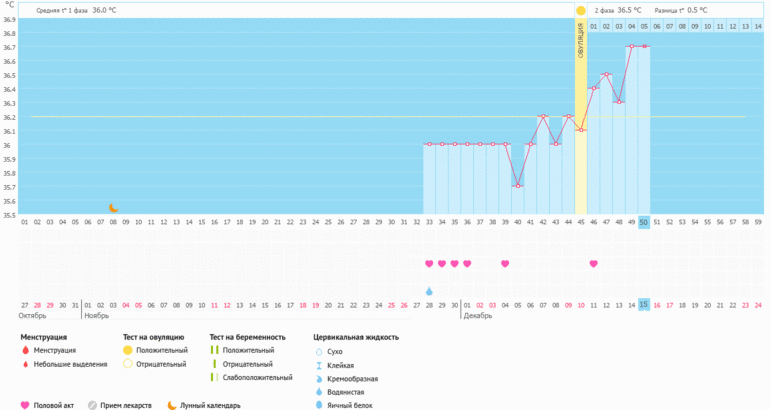This screenshot has width=770, height=410.
Task: Click the yellow ovulation circle above the chart
Action: coord(581,10)
